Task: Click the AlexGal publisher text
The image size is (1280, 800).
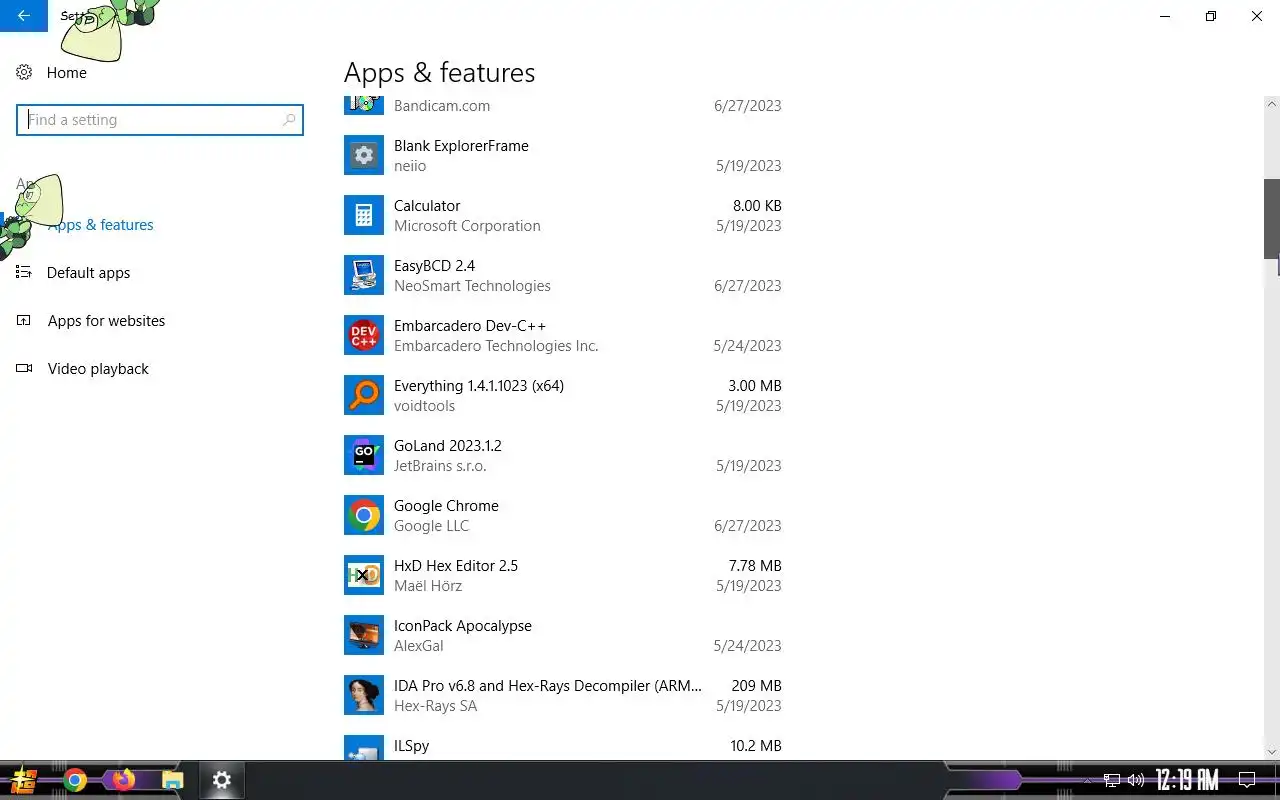Action: pos(419,646)
